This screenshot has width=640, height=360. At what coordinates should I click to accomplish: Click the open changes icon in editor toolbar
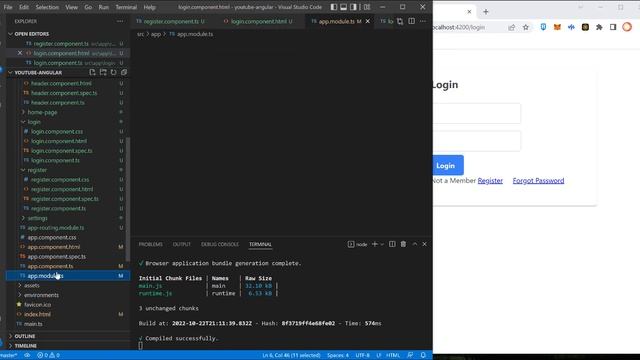pos(400,21)
